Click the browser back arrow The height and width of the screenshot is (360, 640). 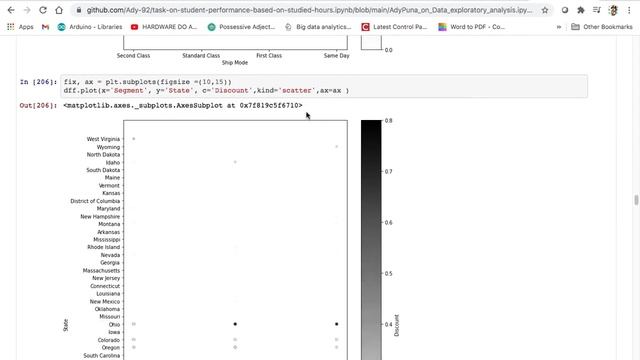11,10
